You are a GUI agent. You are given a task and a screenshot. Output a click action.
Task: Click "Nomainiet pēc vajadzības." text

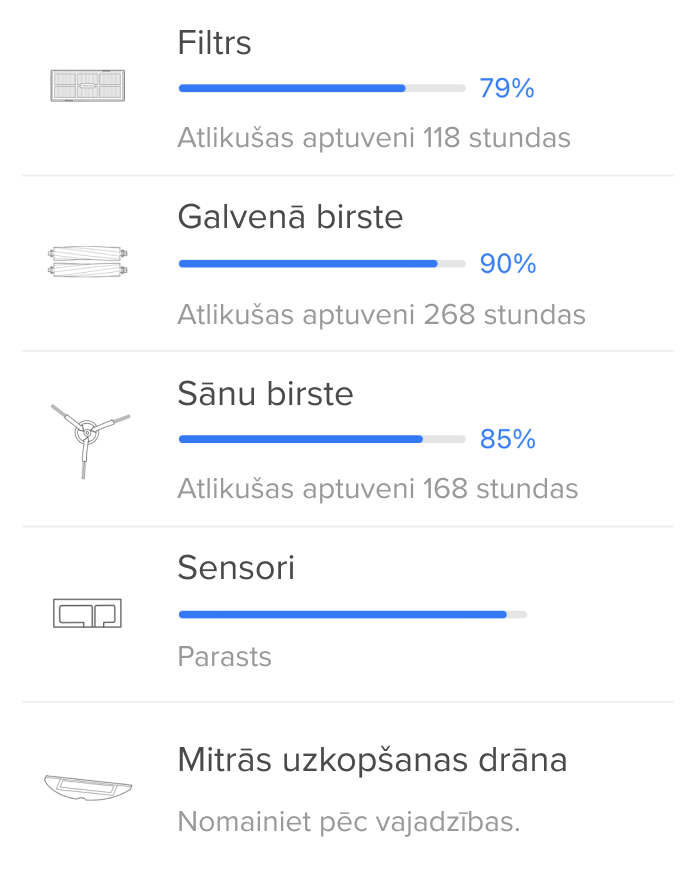coord(349,823)
